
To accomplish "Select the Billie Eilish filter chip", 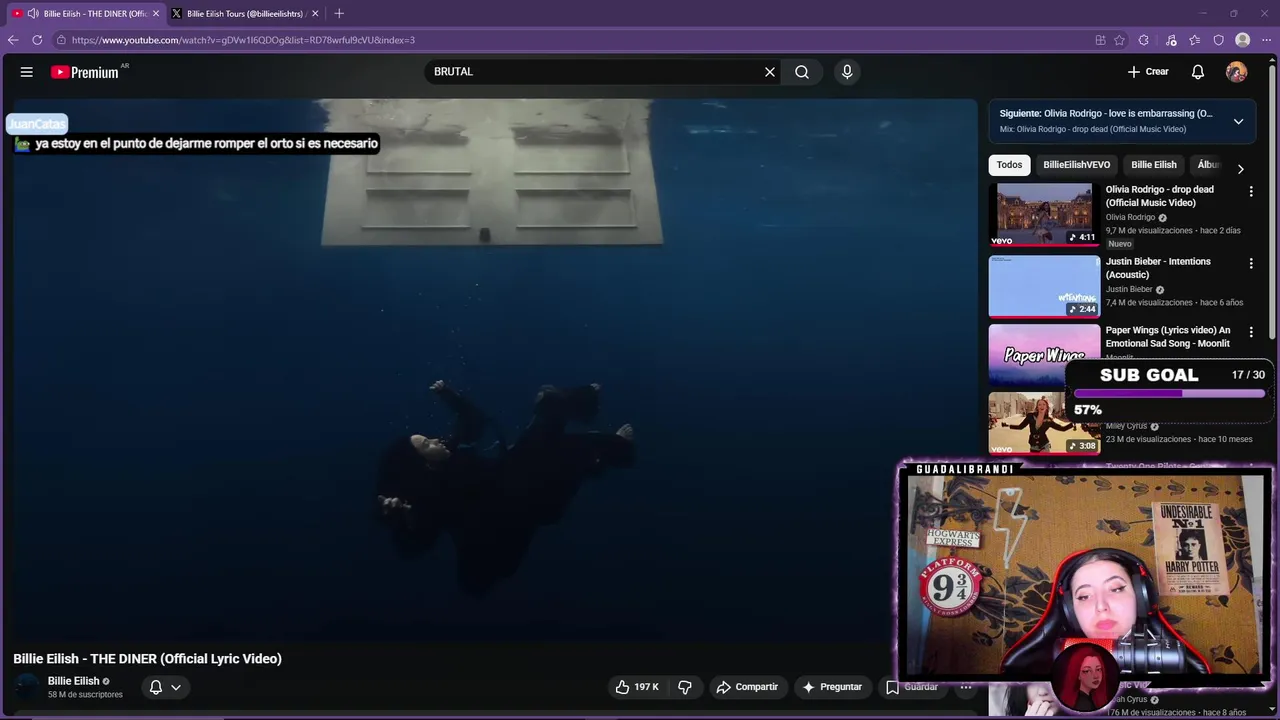I will point(1153,165).
